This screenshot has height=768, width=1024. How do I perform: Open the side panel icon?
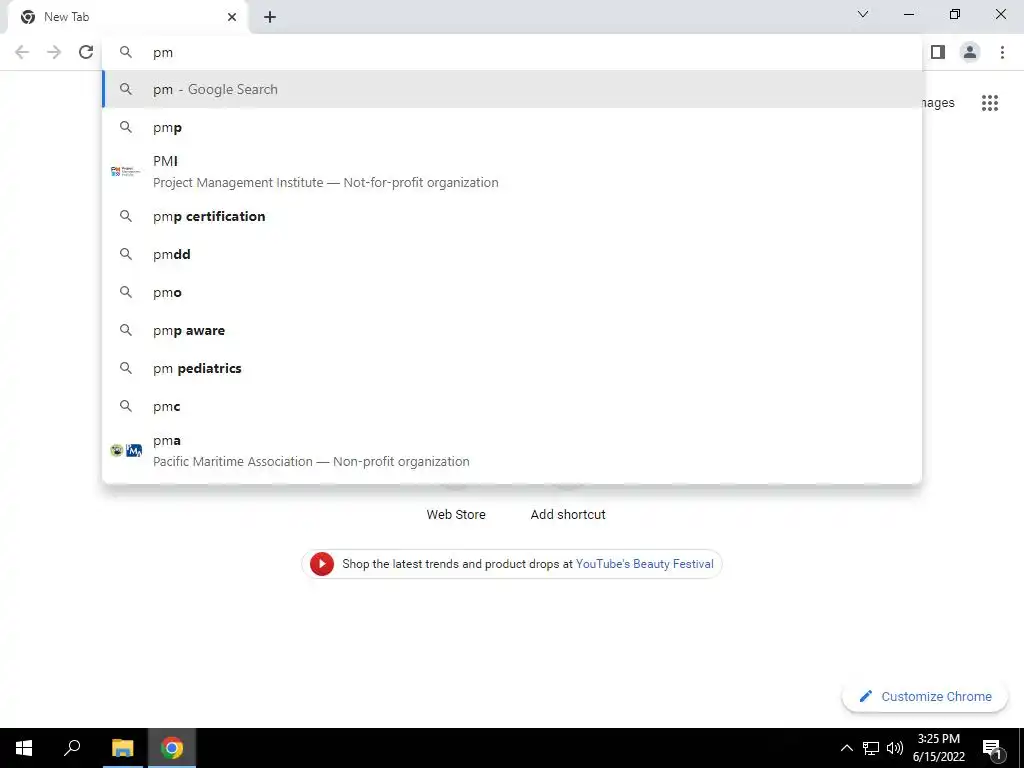pyautogui.click(x=938, y=52)
